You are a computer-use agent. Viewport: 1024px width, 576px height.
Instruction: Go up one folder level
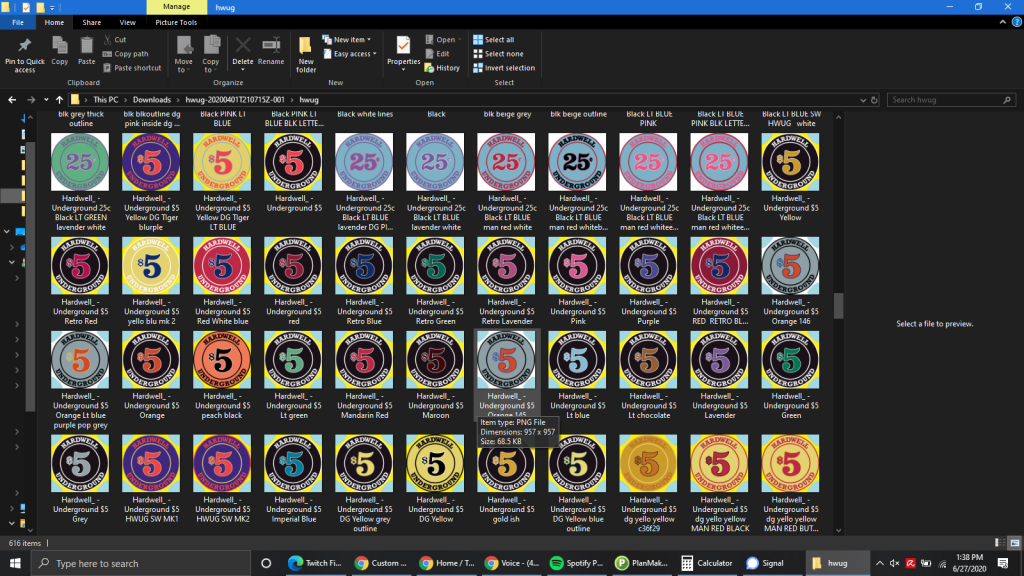[59, 100]
